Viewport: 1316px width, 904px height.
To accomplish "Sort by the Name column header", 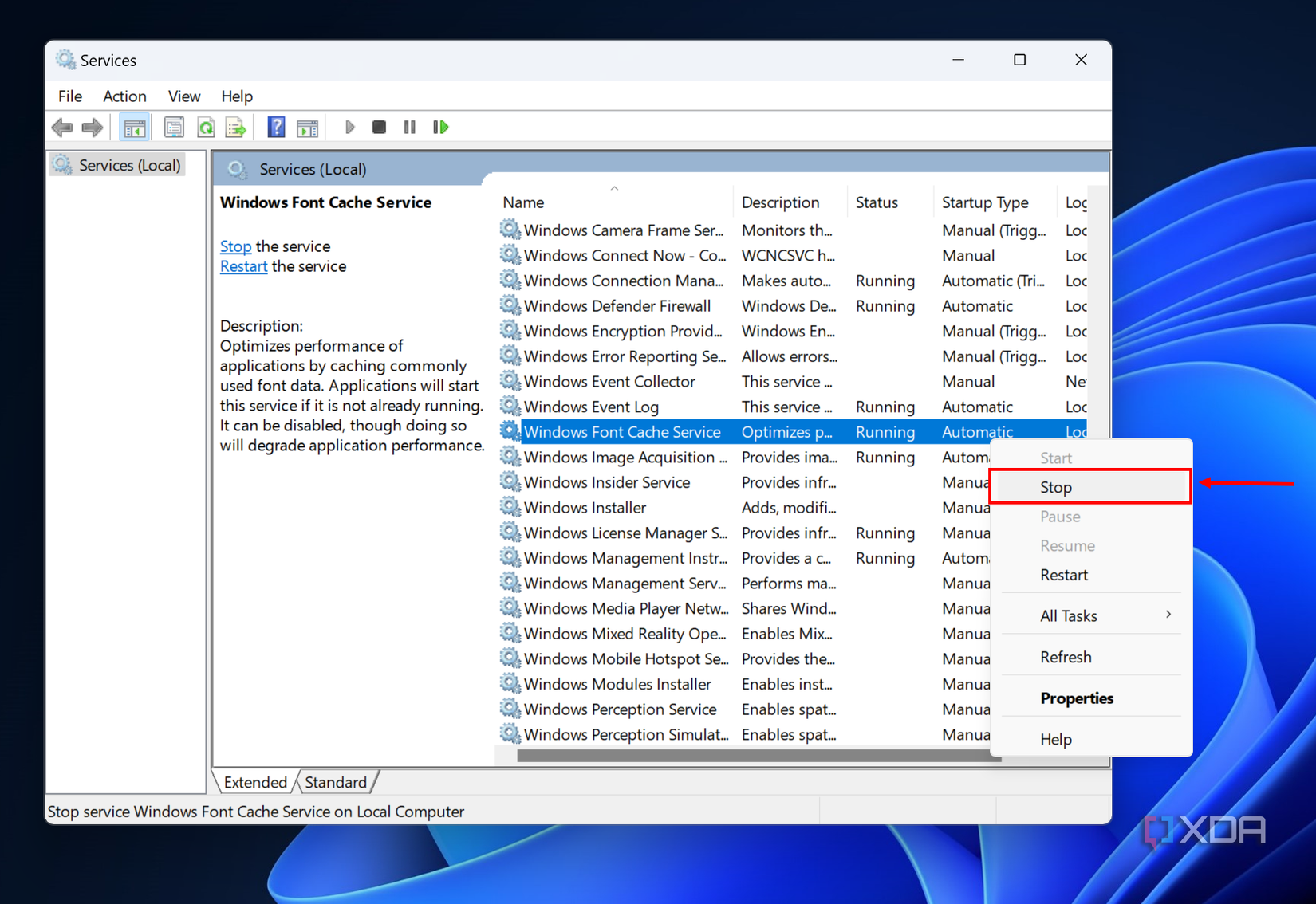I will click(x=614, y=202).
